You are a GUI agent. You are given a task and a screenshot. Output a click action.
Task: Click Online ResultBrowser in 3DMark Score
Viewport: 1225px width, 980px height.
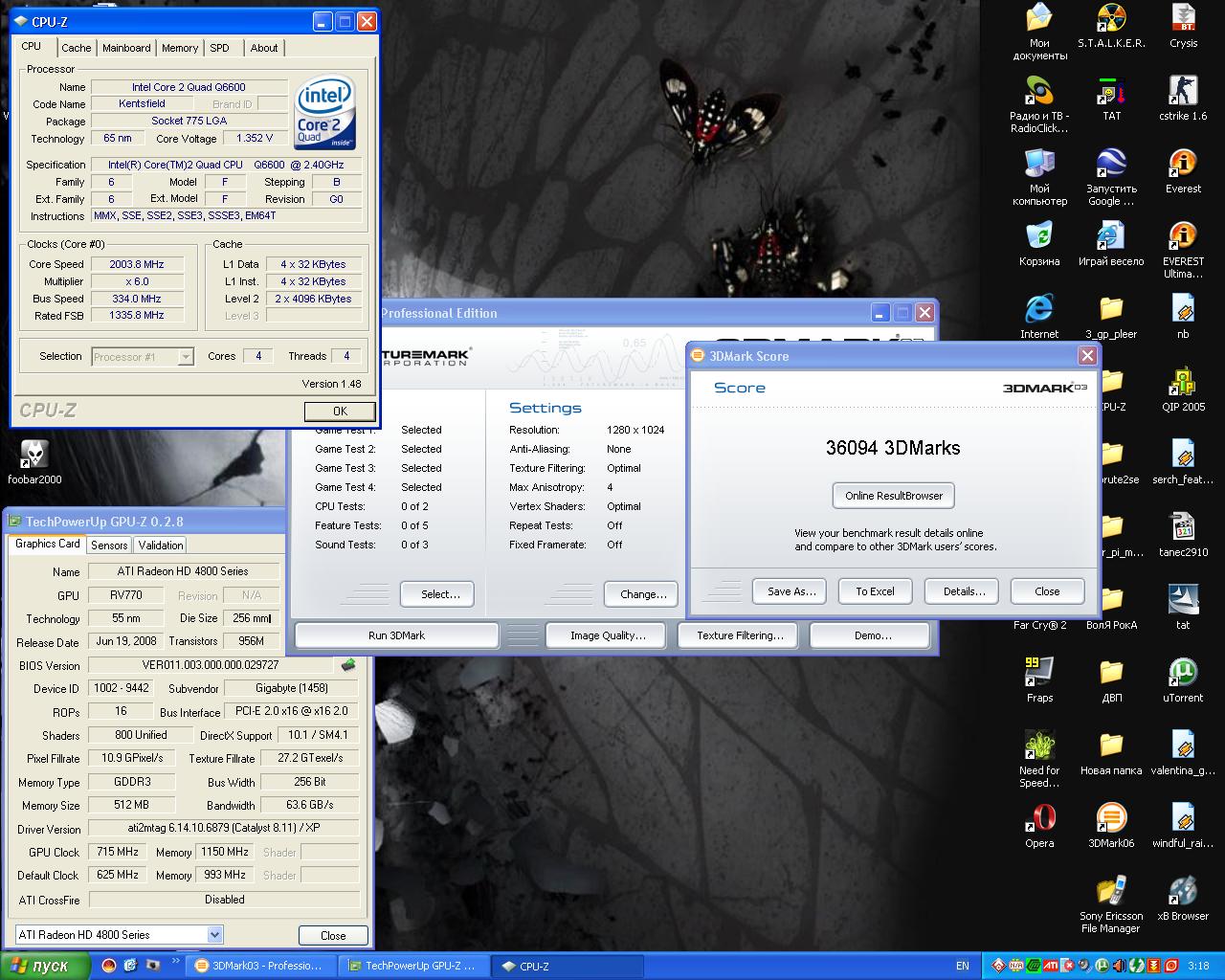click(x=894, y=496)
